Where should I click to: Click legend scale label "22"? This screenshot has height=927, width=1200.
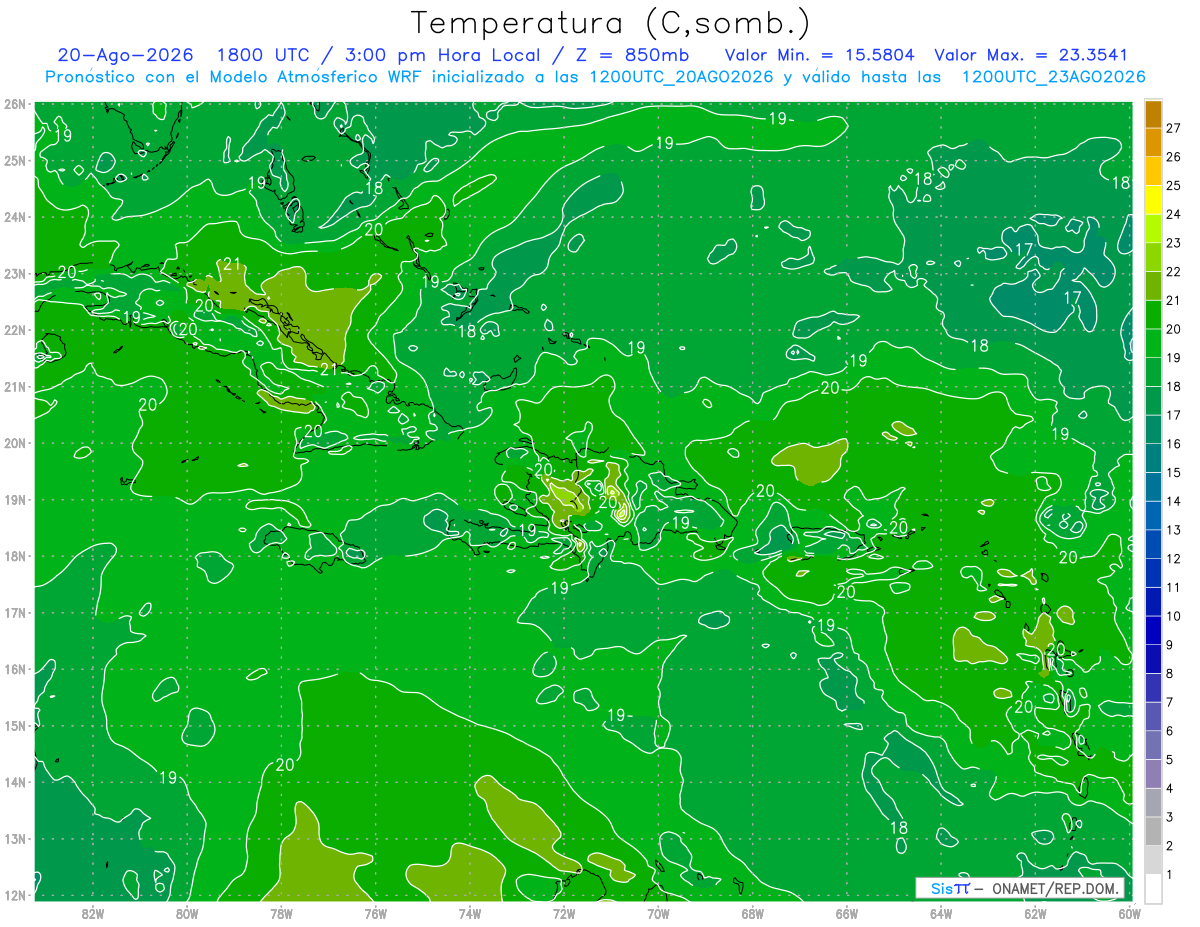coord(1174,272)
